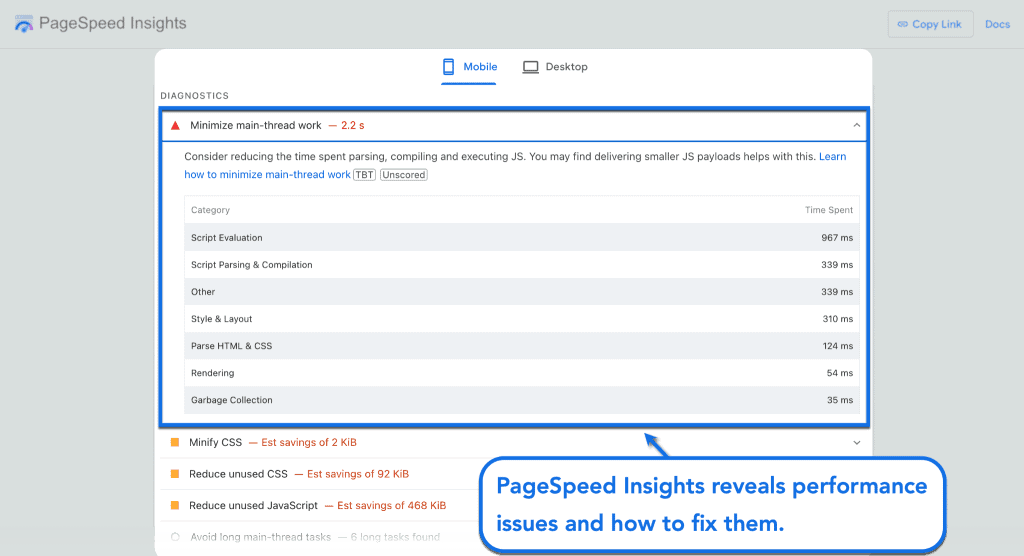The height and width of the screenshot is (556, 1024).
Task: Select the Script Parsing & Compilation row
Action: point(522,265)
